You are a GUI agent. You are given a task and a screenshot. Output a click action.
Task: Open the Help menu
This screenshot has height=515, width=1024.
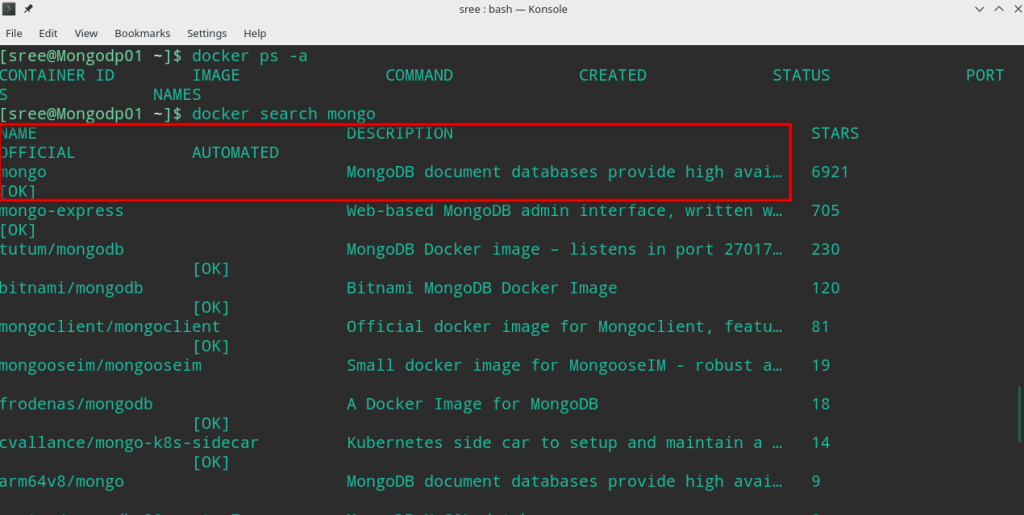click(x=255, y=33)
